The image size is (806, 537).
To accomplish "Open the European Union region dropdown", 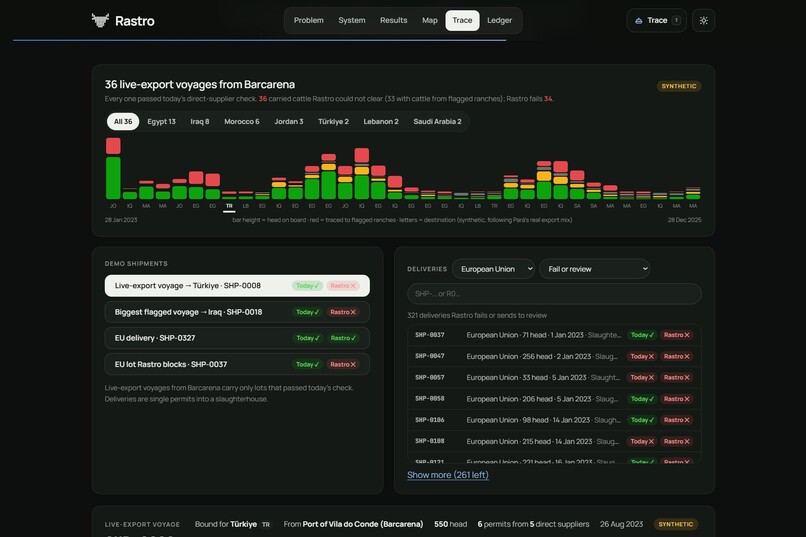I will coord(493,269).
